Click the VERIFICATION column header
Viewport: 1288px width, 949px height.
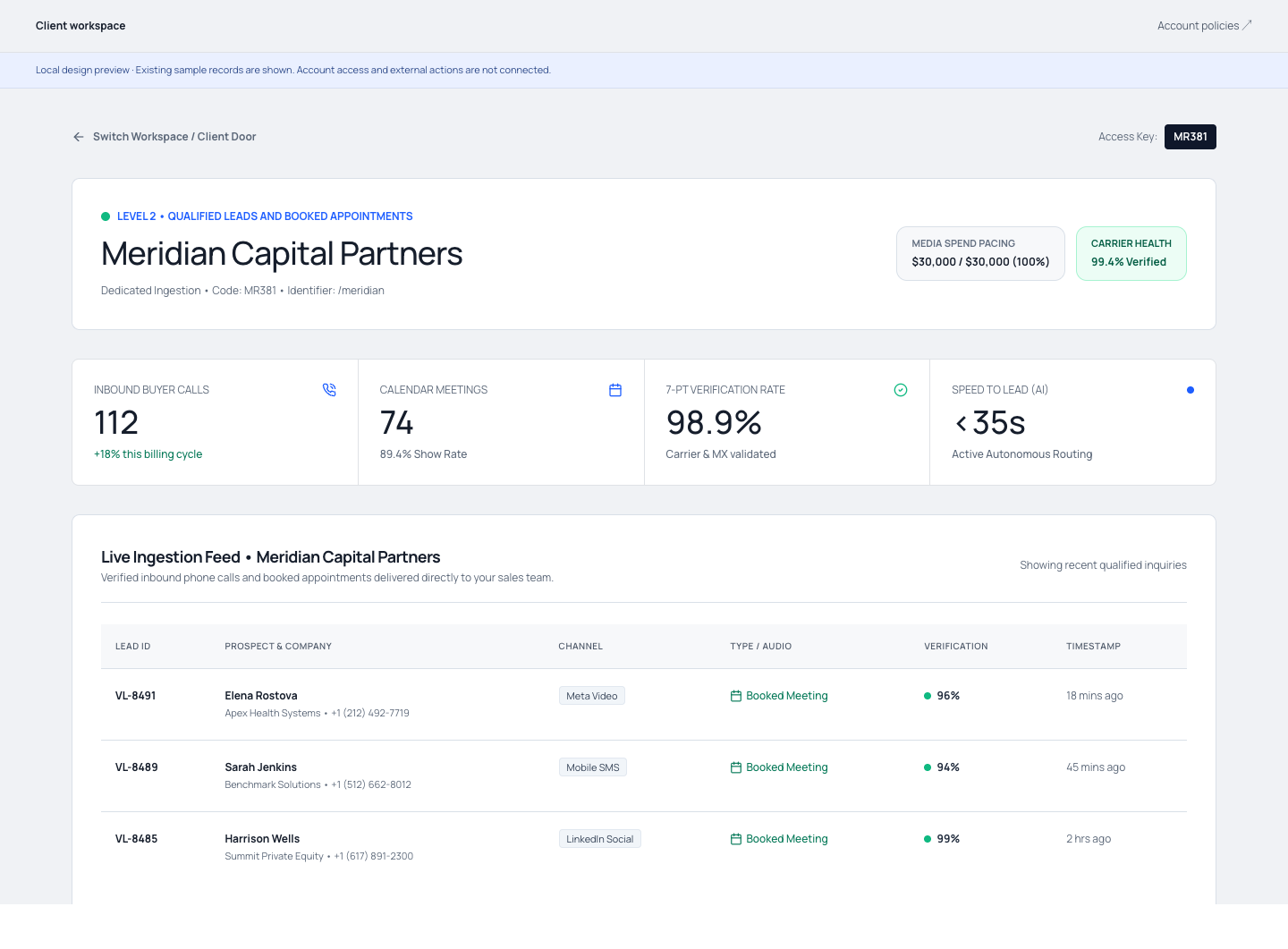coord(956,647)
